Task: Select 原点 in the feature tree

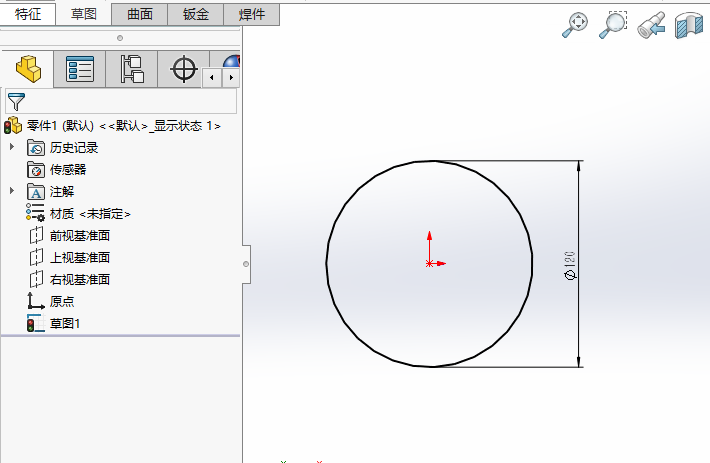Action: pyautogui.click(x=62, y=301)
